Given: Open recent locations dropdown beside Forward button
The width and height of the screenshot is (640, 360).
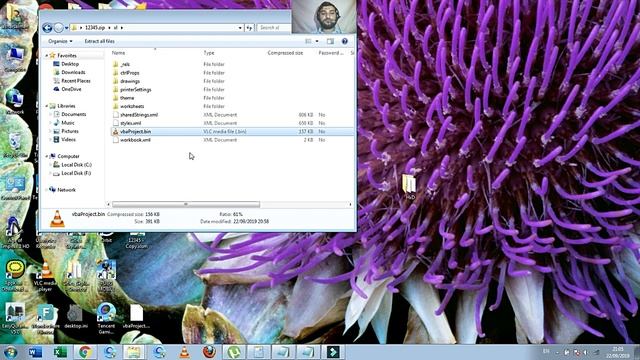Looking at the screenshot, I should 67,28.
